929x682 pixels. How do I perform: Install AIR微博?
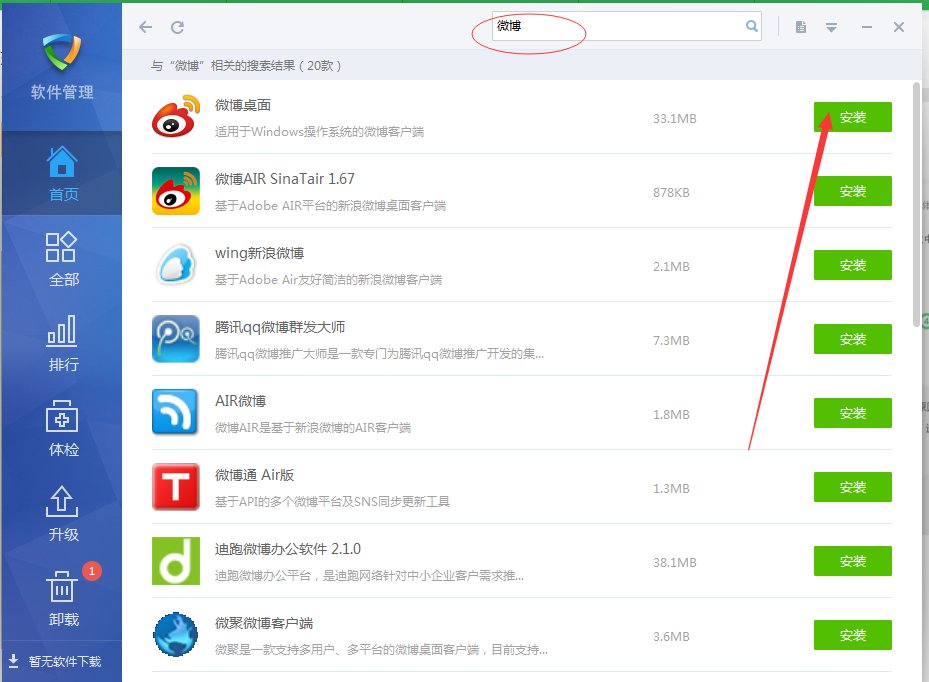tap(853, 413)
